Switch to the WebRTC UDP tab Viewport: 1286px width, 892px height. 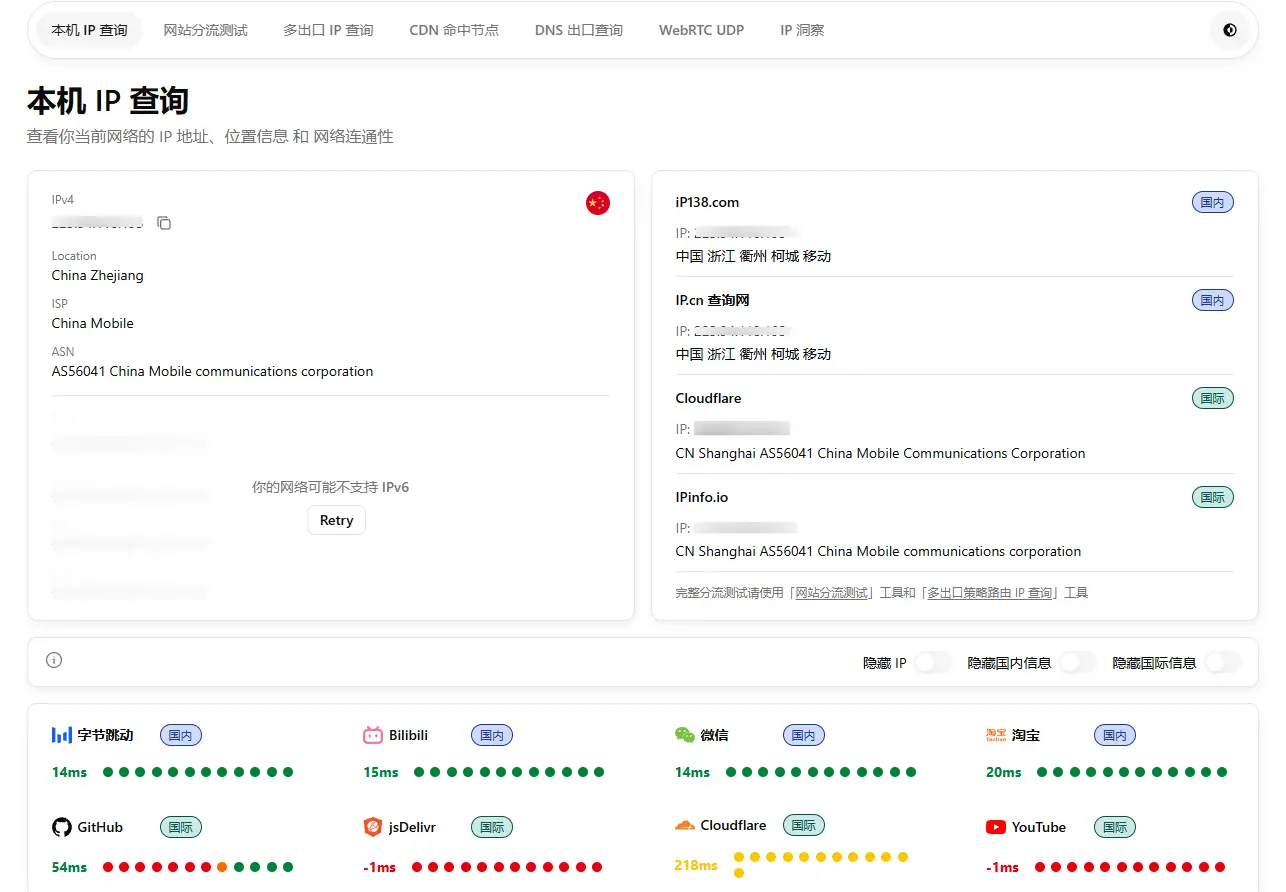[x=701, y=30]
